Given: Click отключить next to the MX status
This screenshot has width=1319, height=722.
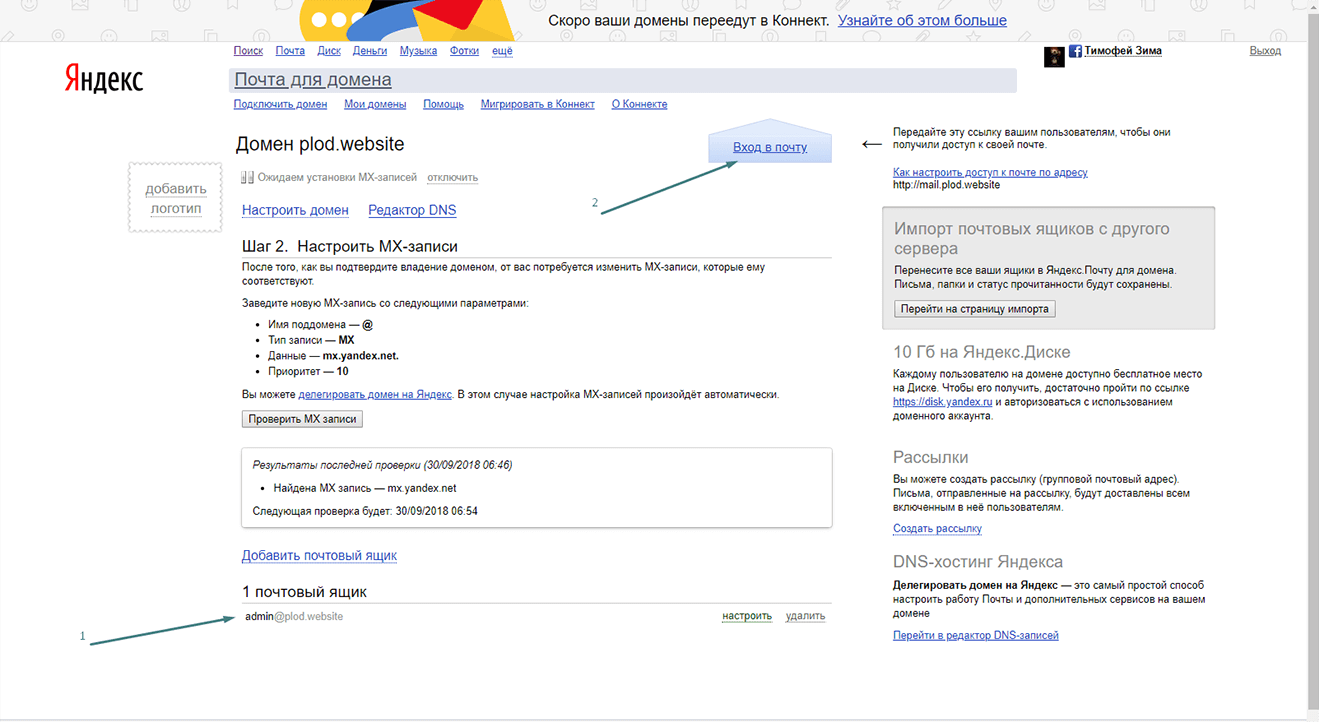Looking at the screenshot, I should [x=452, y=177].
